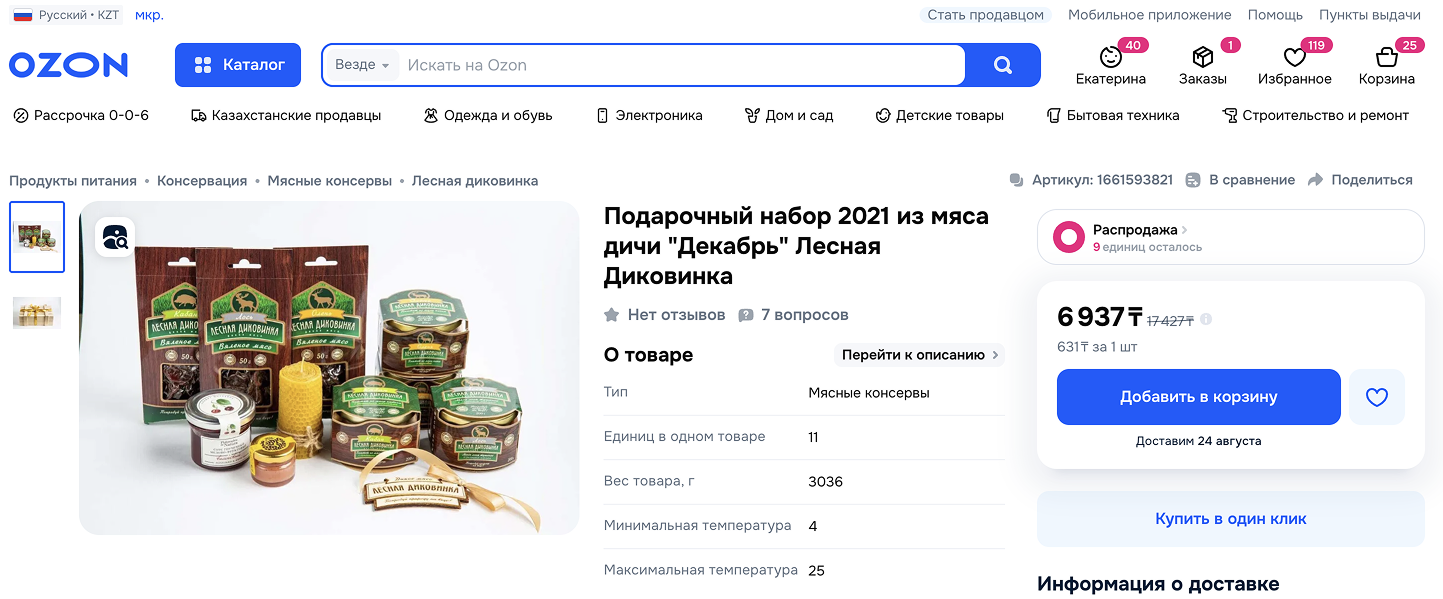Open Рассрочка 0-0-6 menu item
The image size is (1443, 599).
coord(81,116)
